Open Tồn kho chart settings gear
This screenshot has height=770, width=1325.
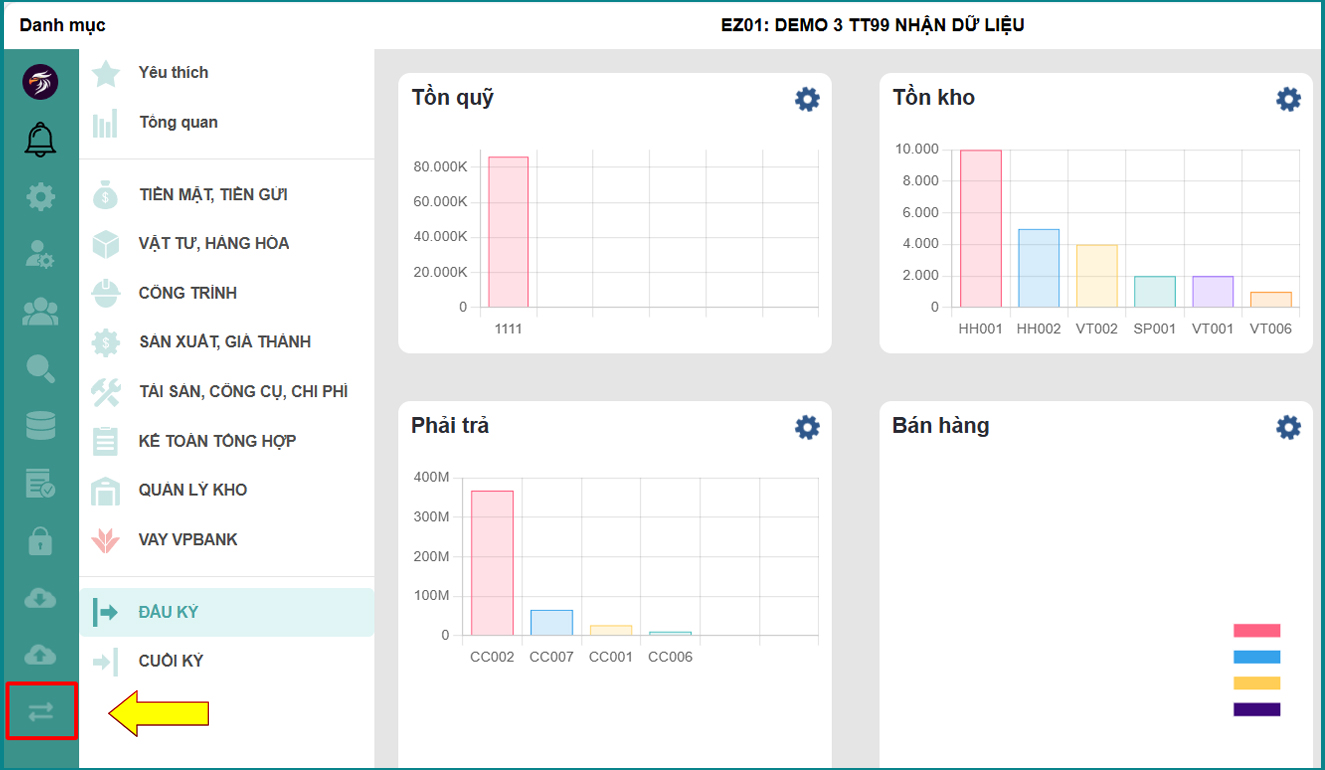(x=1288, y=99)
